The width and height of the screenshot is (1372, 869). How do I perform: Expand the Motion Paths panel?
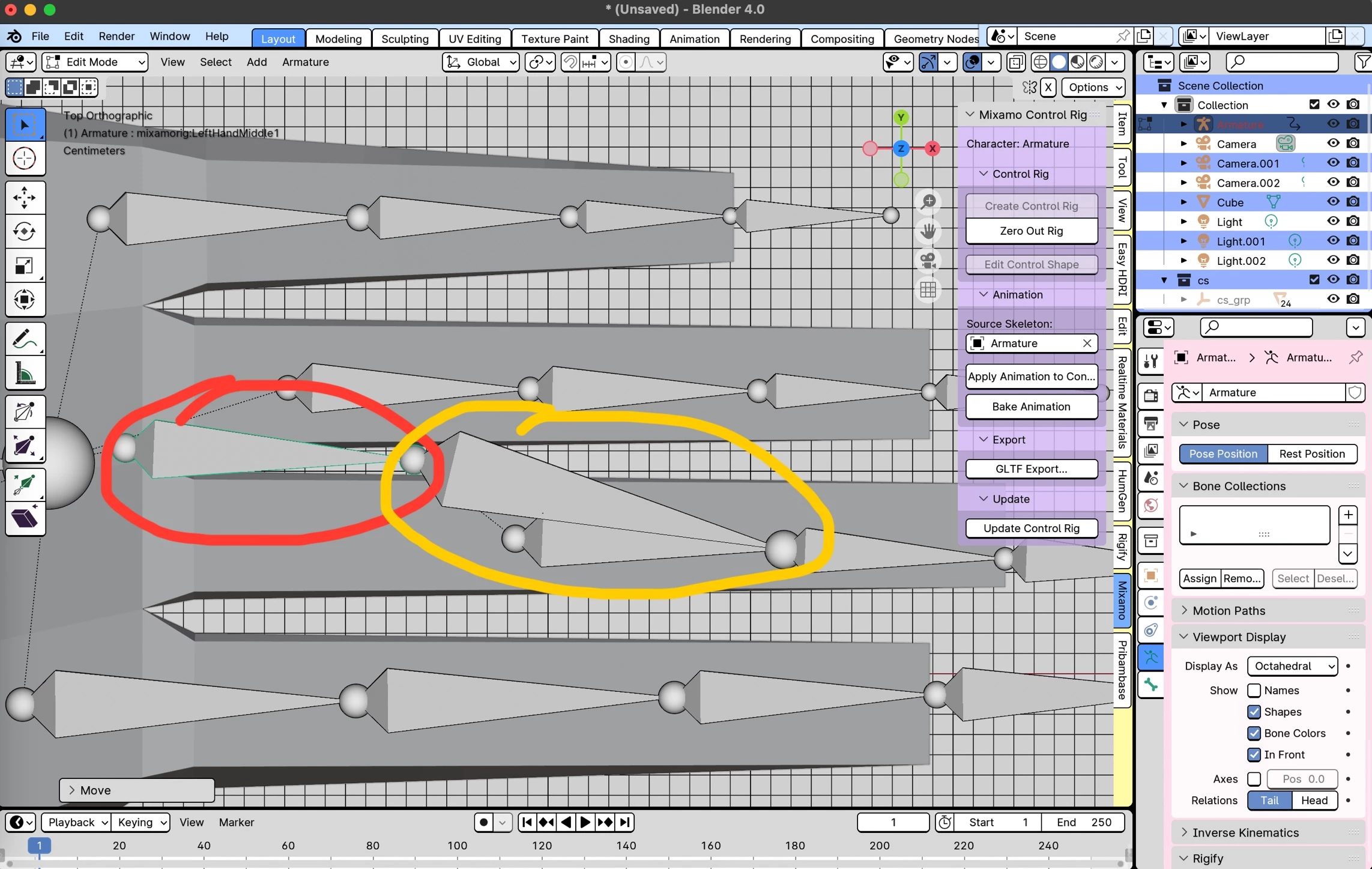coord(1228,610)
